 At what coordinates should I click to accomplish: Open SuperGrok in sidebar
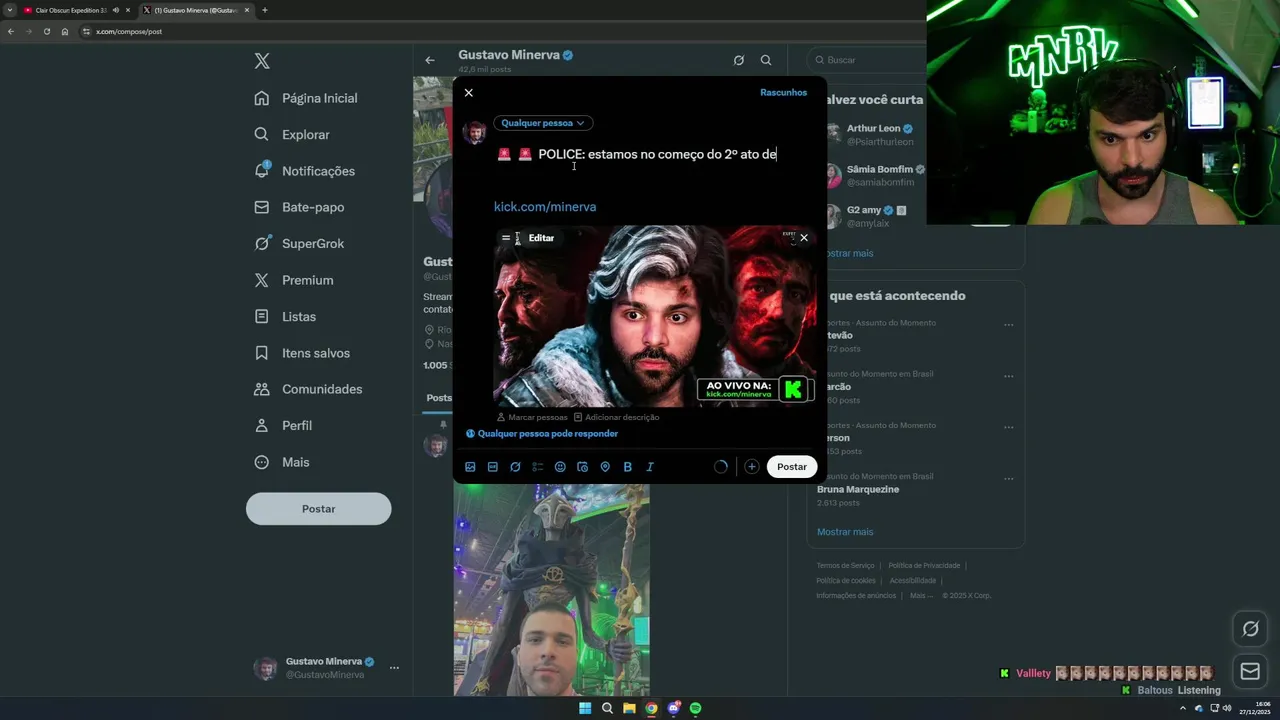[x=299, y=243]
